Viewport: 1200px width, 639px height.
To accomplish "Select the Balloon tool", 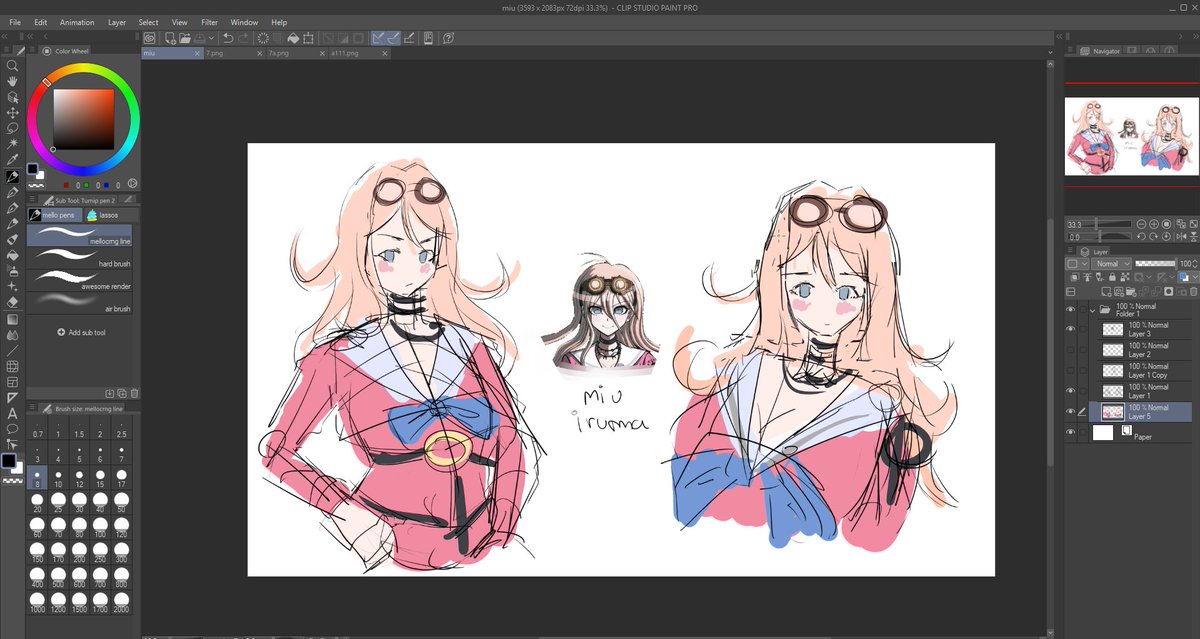I will click(13, 428).
